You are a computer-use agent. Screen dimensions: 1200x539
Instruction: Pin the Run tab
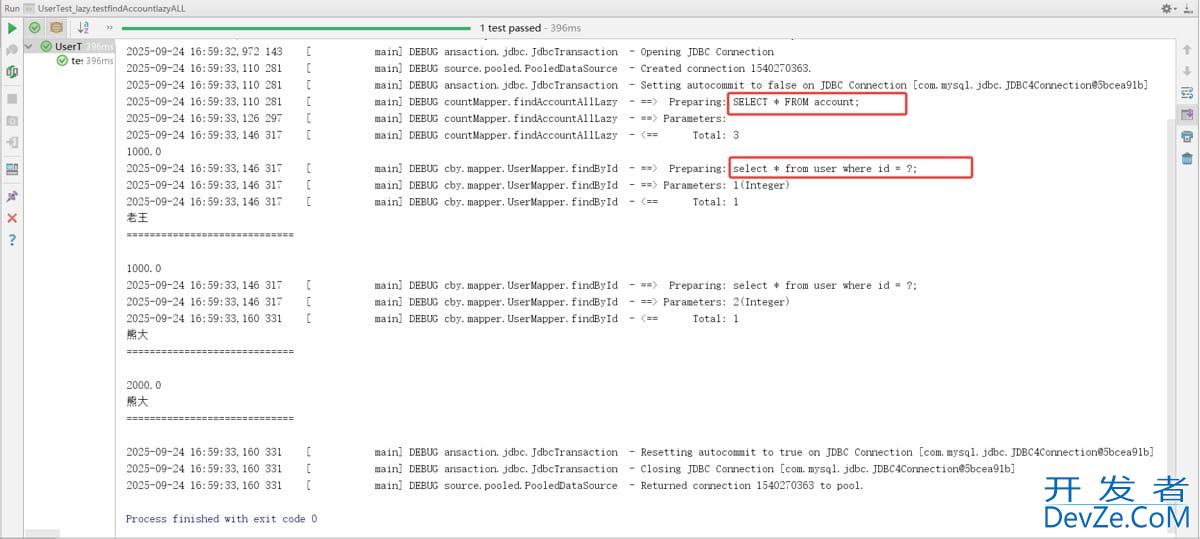coord(12,196)
